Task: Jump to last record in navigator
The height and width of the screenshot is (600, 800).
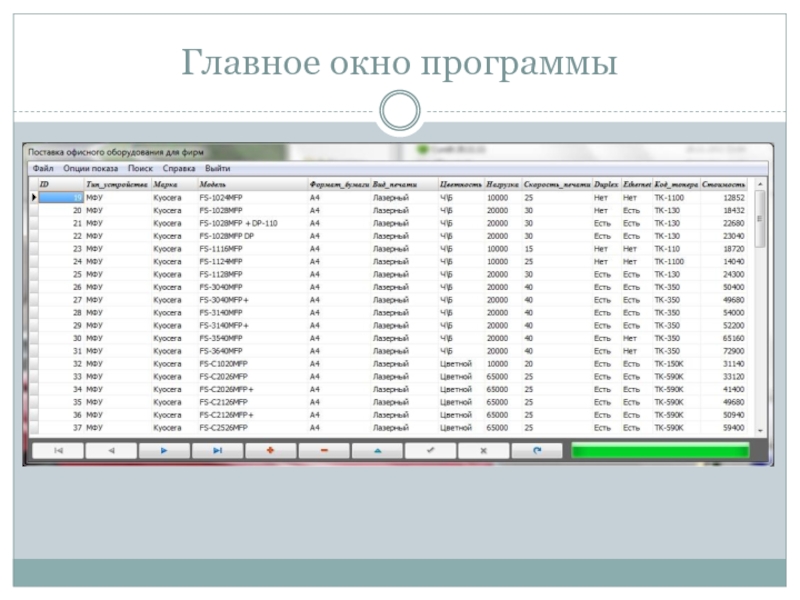Action: point(217,451)
